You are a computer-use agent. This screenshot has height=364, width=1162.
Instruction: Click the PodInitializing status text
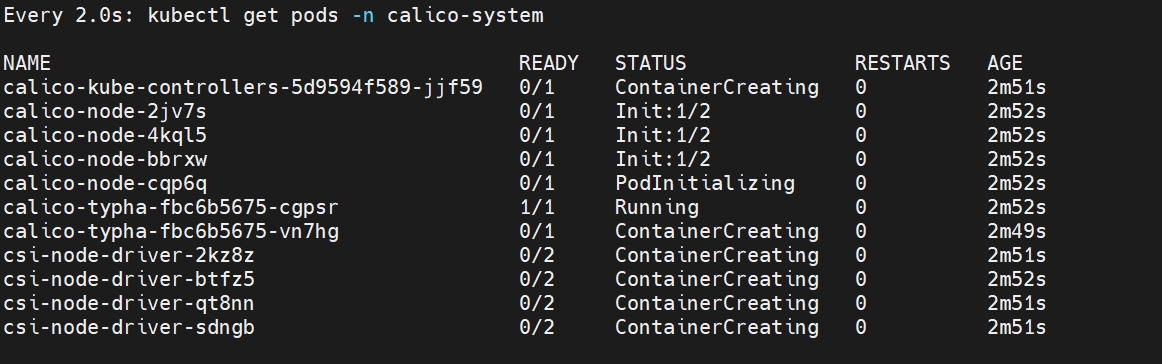click(705, 184)
